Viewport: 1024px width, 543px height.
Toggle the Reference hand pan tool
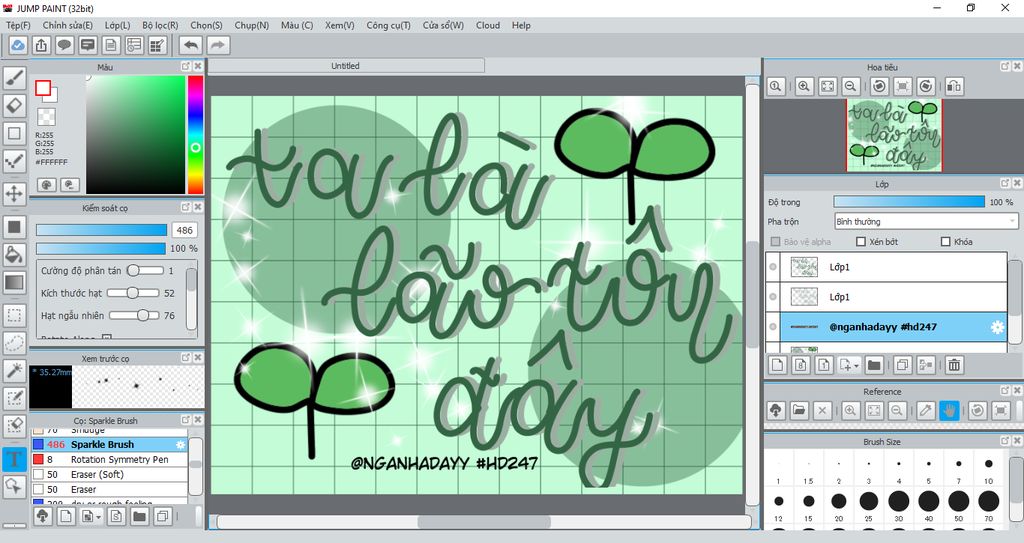949,411
